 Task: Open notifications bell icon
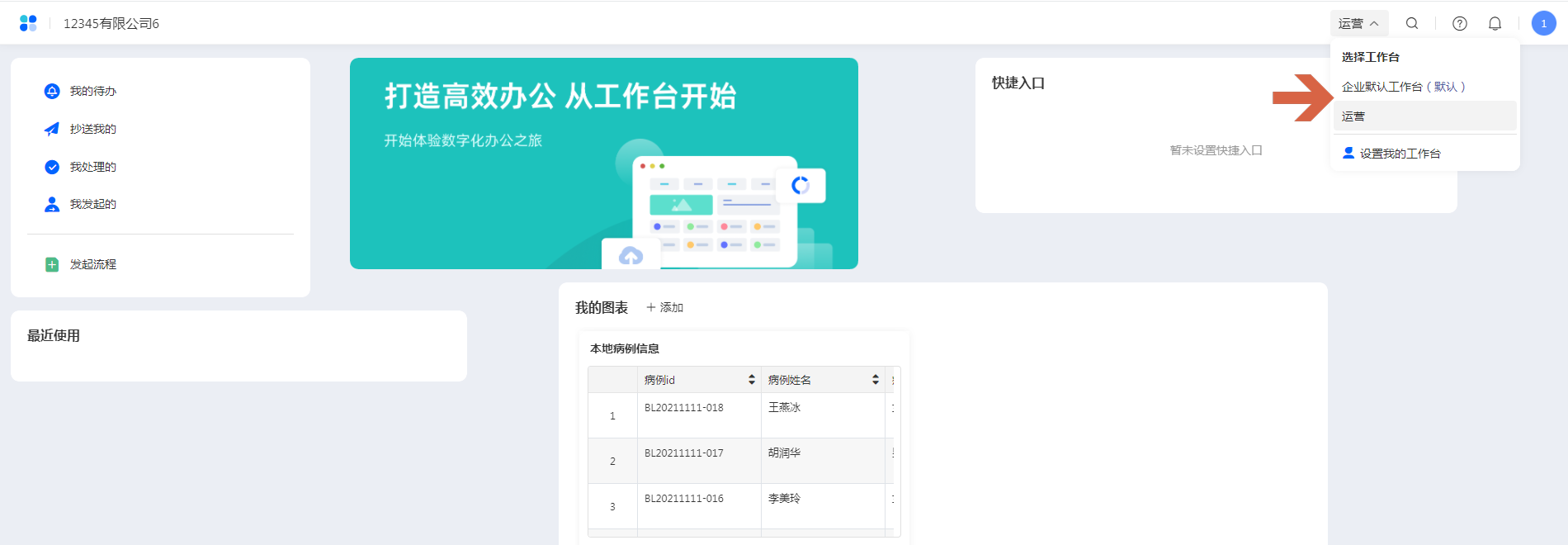1495,23
